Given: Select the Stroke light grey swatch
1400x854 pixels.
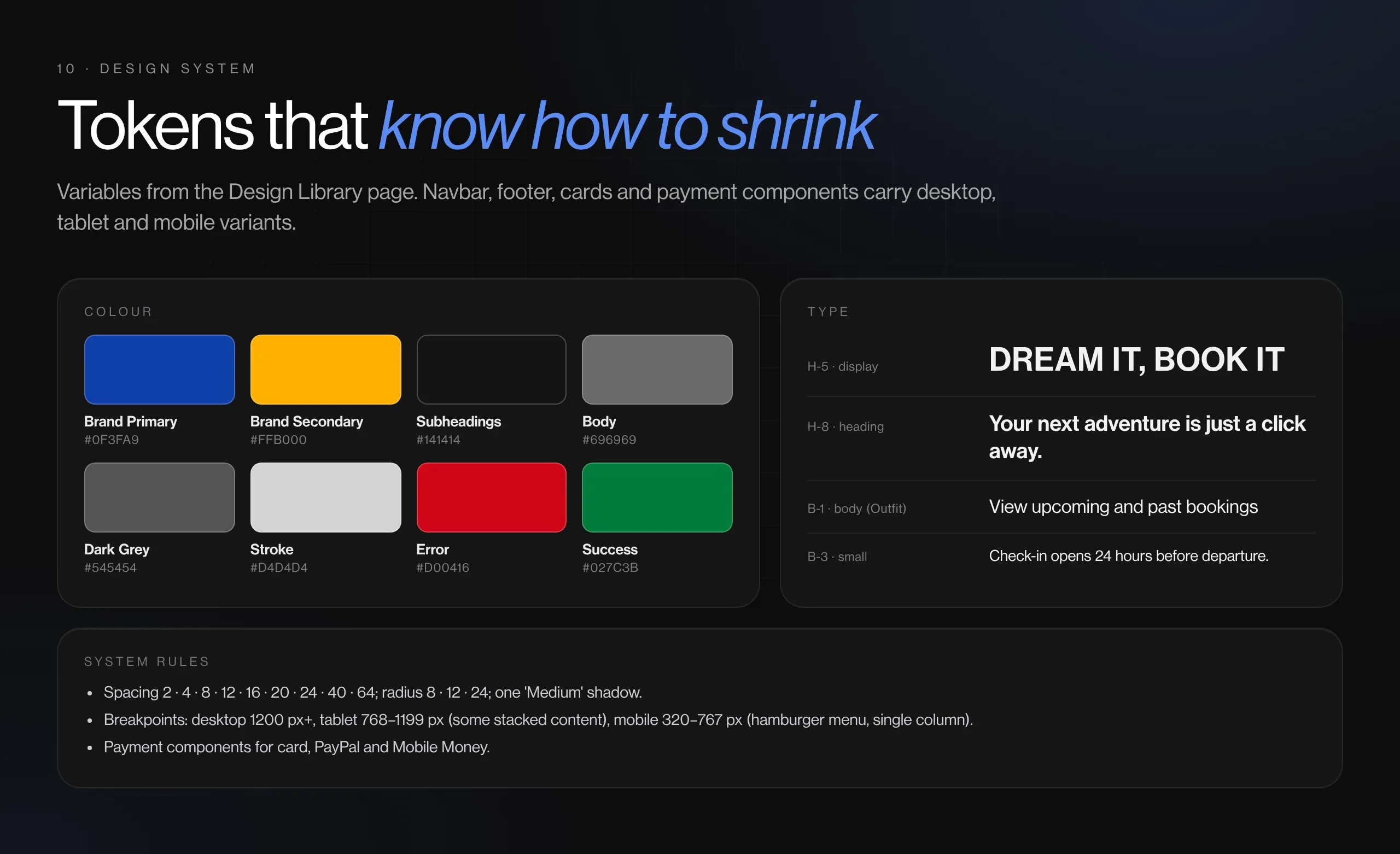Looking at the screenshot, I should (x=325, y=497).
